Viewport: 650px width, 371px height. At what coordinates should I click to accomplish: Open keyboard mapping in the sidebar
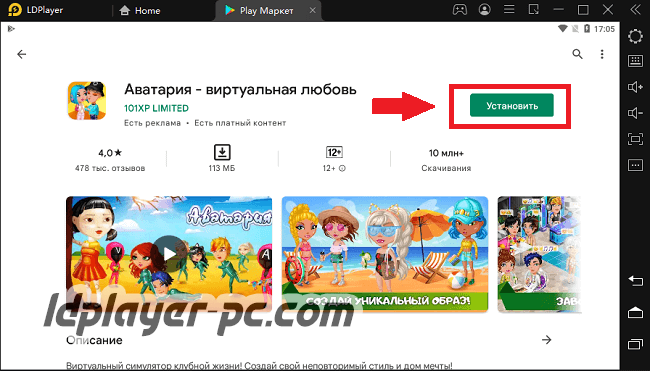[x=635, y=61]
